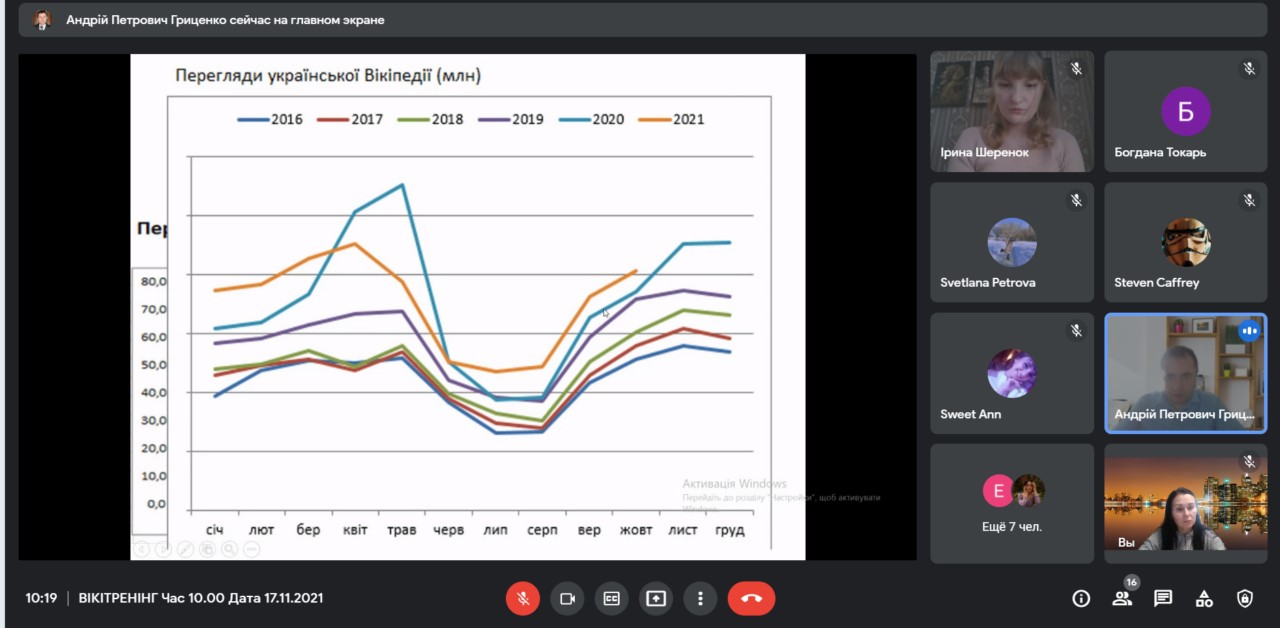Click the slide's zoom magnifier control

pos(230,549)
